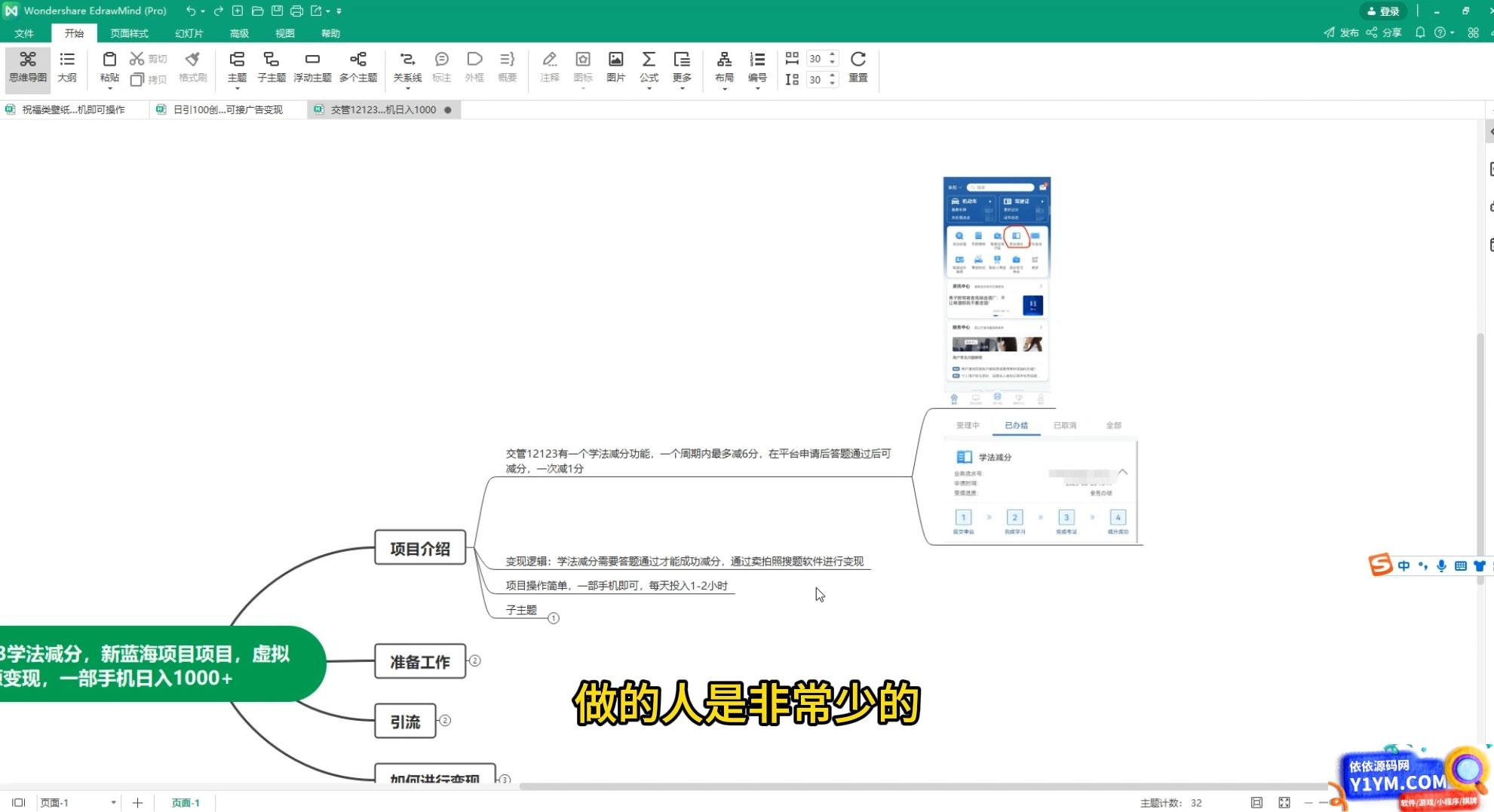Toggle Sogou punctuation mode icon
This screenshot has width=1494, height=812.
[1422, 565]
